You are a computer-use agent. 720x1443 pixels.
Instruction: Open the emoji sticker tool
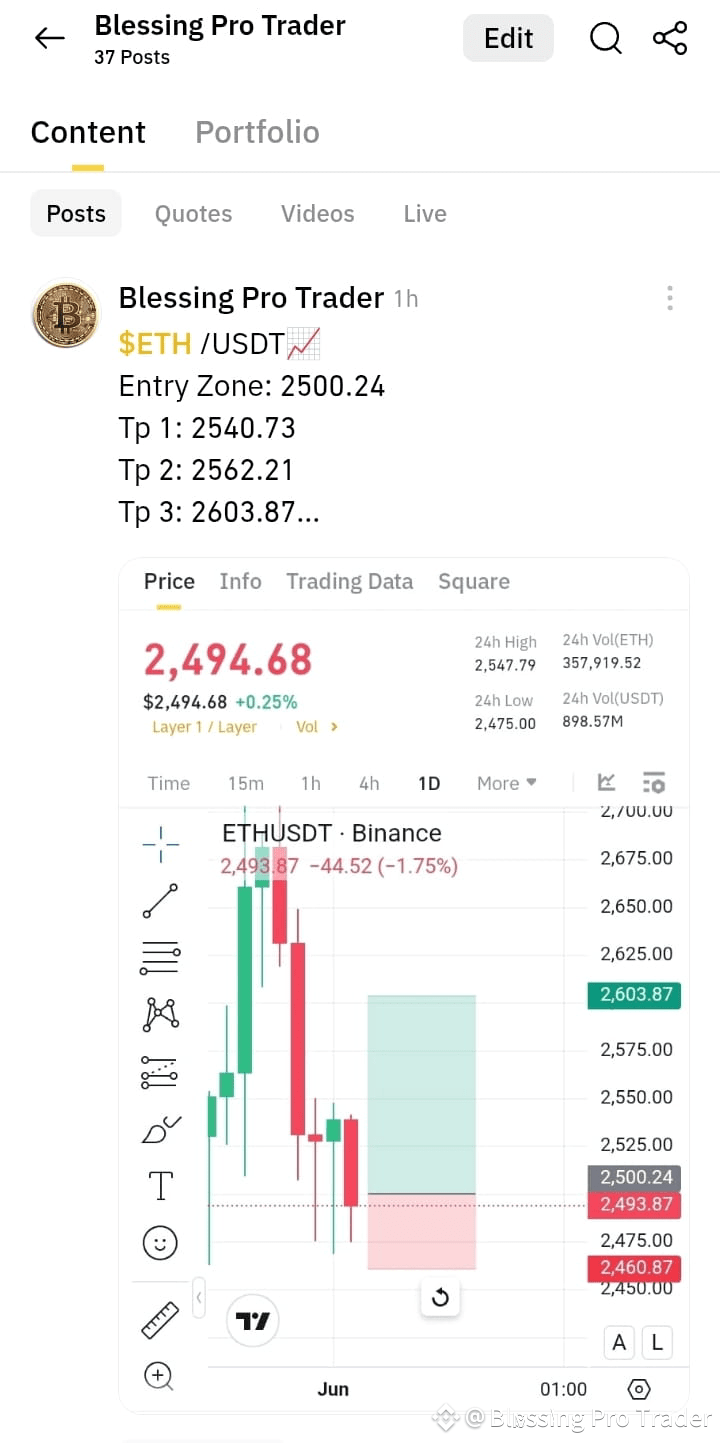160,1243
